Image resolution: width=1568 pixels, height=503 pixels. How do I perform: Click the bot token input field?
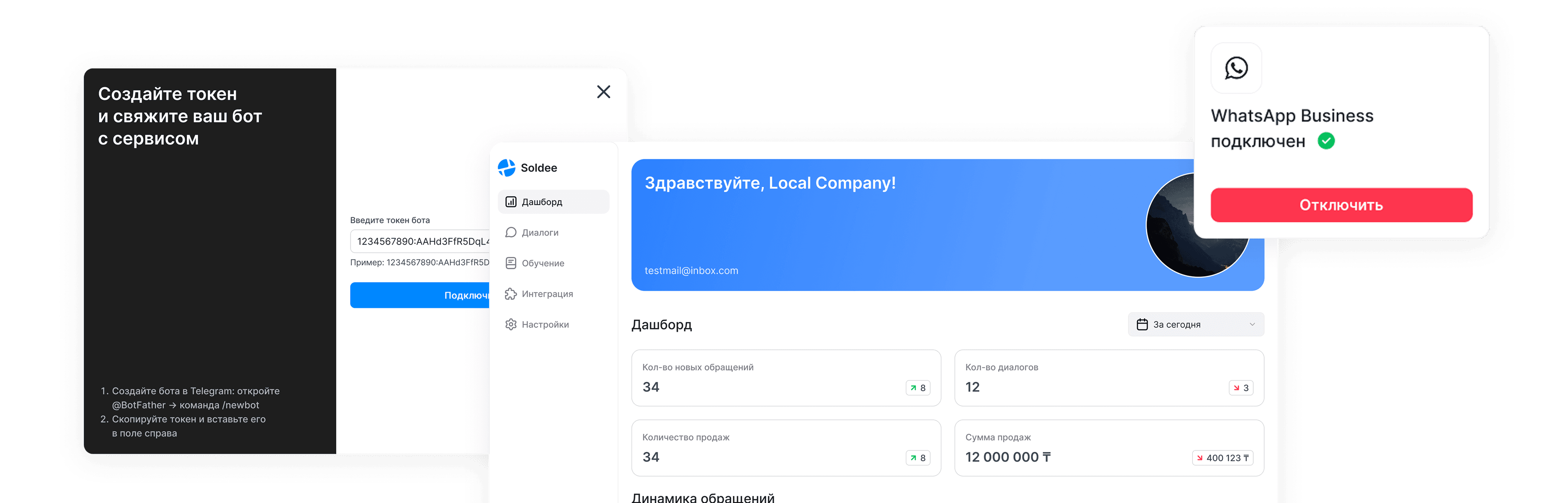click(420, 241)
